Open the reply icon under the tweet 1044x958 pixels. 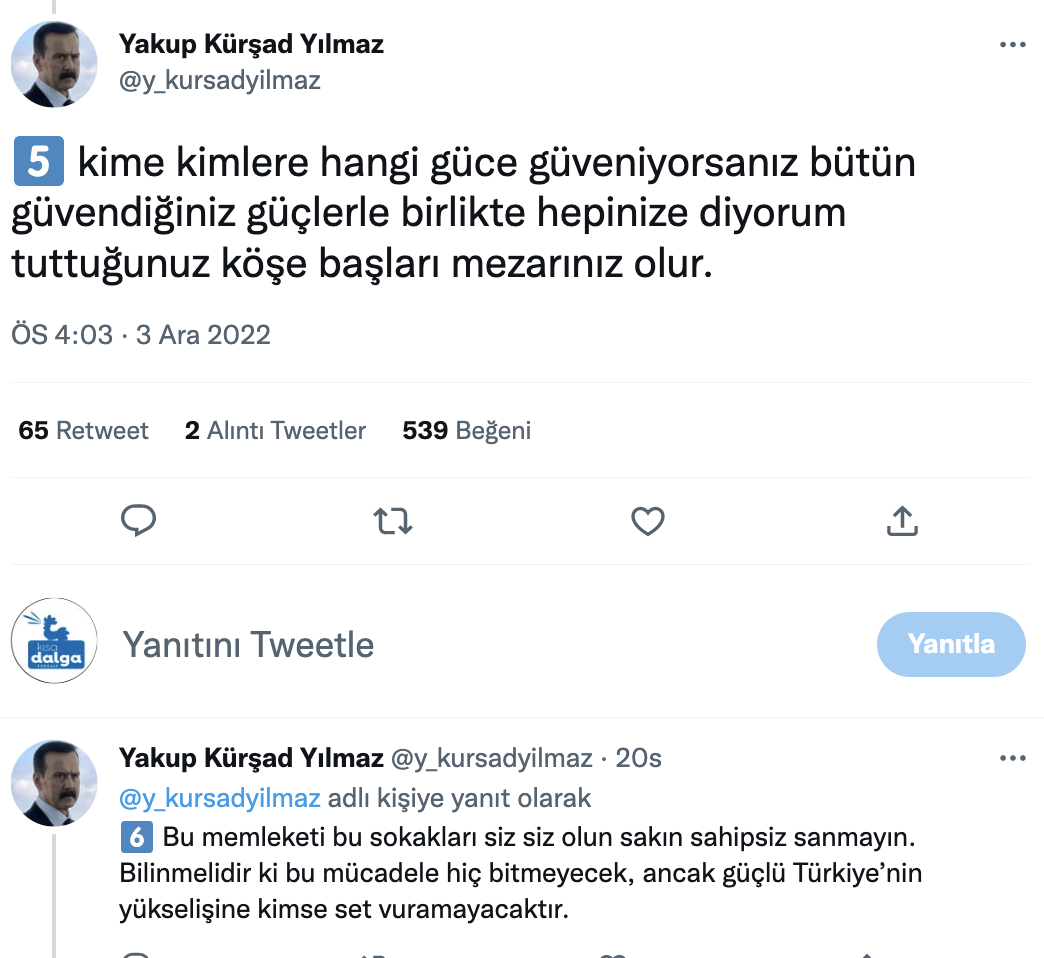pos(139,521)
